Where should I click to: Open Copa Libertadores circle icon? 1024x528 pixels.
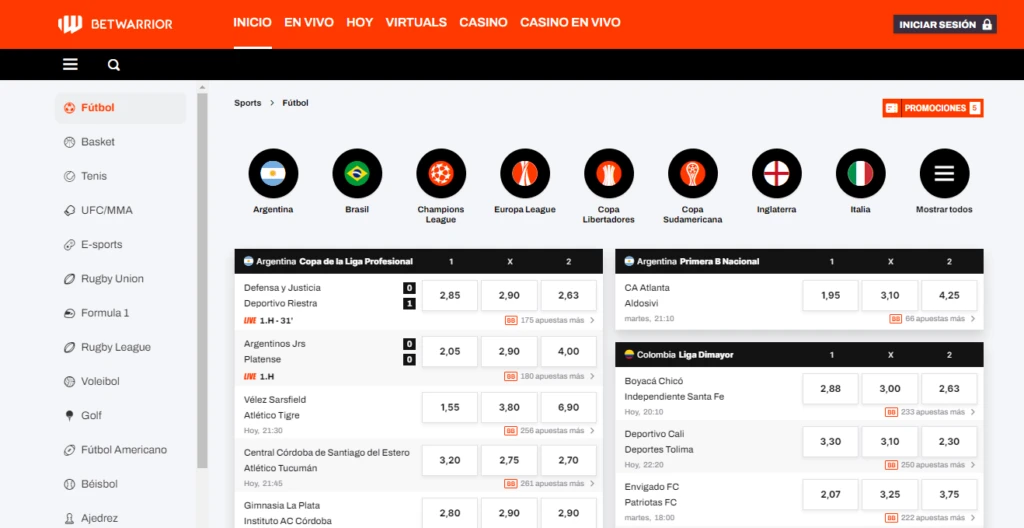click(x=609, y=173)
